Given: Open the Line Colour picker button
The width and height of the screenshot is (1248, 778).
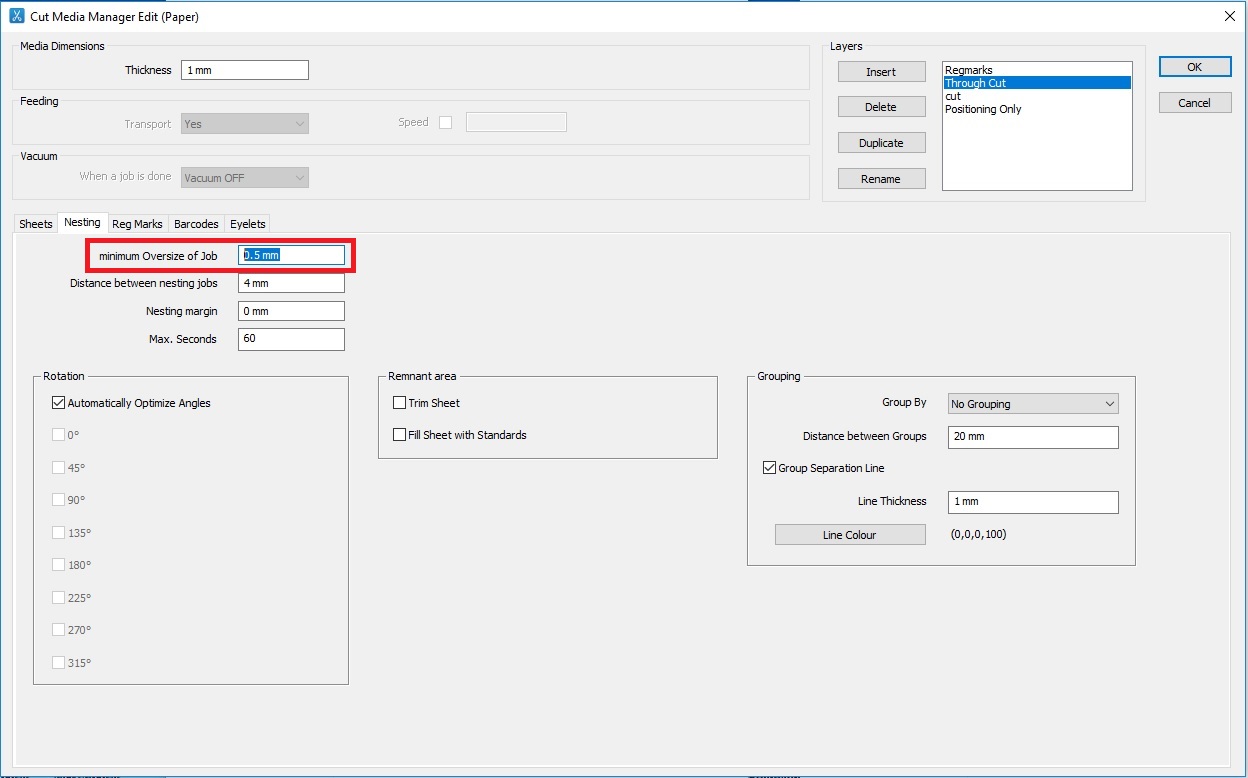Looking at the screenshot, I should tap(850, 535).
